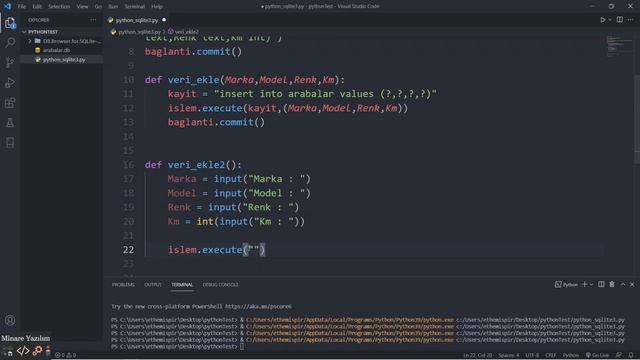Open the Selection menu
This screenshot has width=640, height=360.
point(59,7)
